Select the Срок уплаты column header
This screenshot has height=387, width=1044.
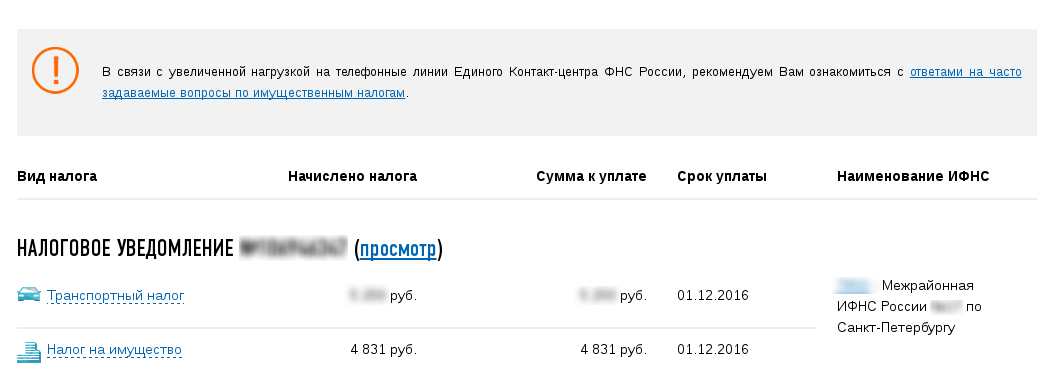coord(722,177)
